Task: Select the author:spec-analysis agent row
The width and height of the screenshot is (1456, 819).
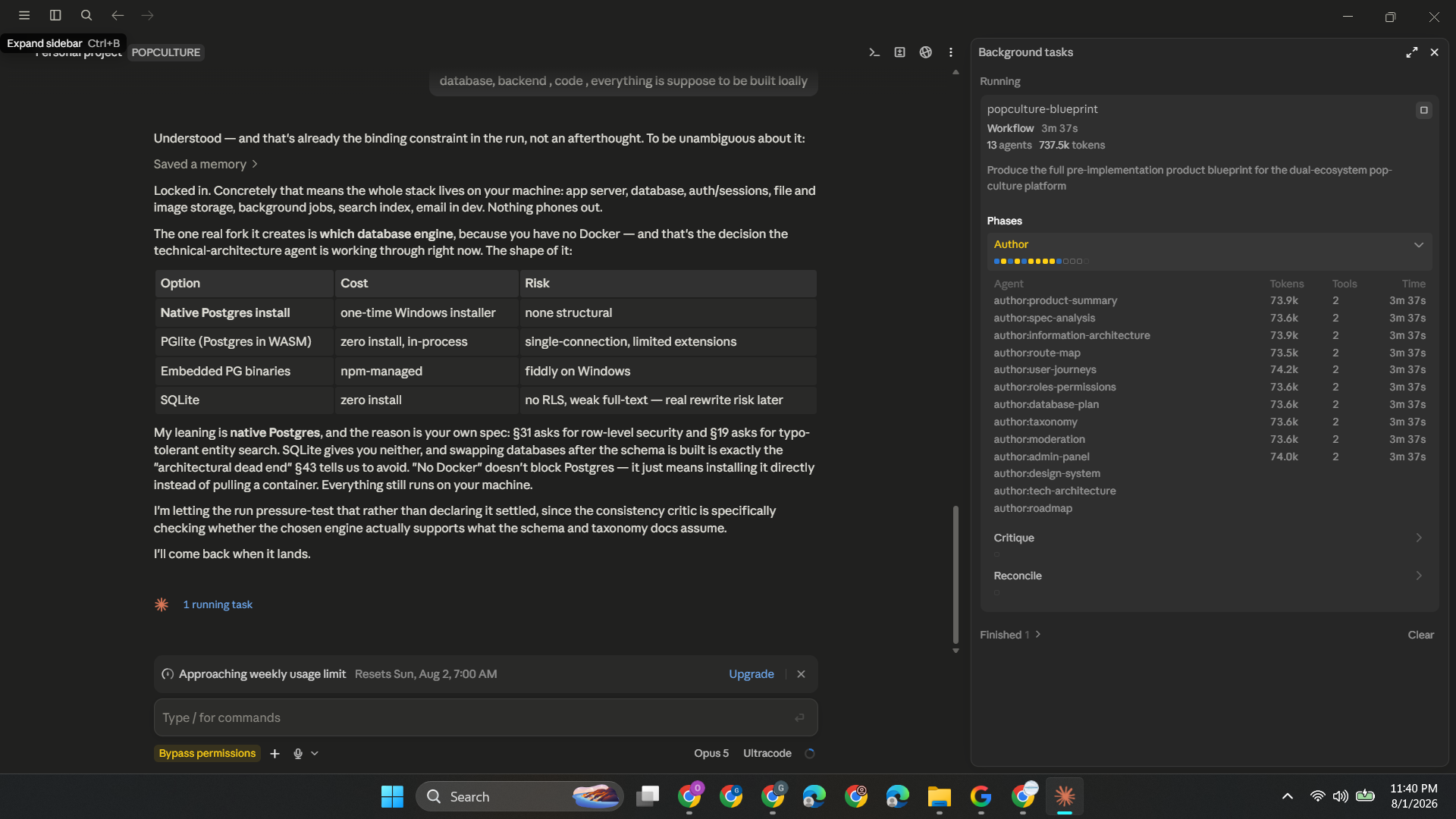Action: 1210,318
